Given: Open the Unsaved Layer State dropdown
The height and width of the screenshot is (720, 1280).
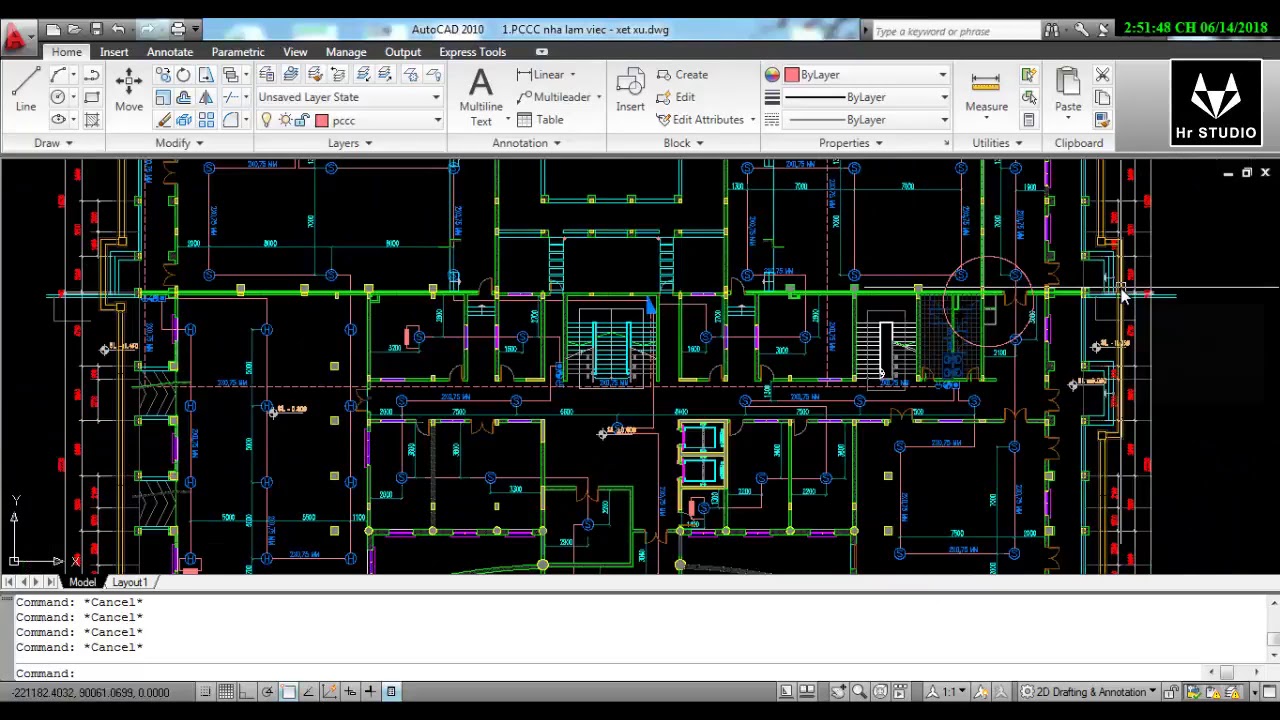Looking at the screenshot, I should coord(349,97).
